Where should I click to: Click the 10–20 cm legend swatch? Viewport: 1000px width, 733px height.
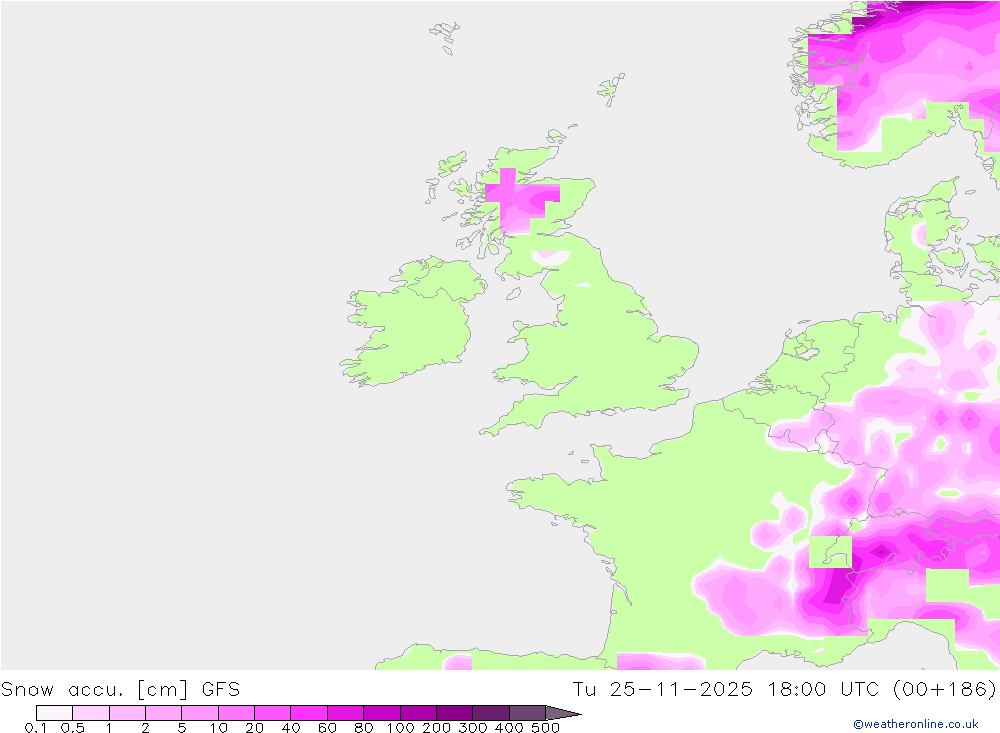pos(237,713)
